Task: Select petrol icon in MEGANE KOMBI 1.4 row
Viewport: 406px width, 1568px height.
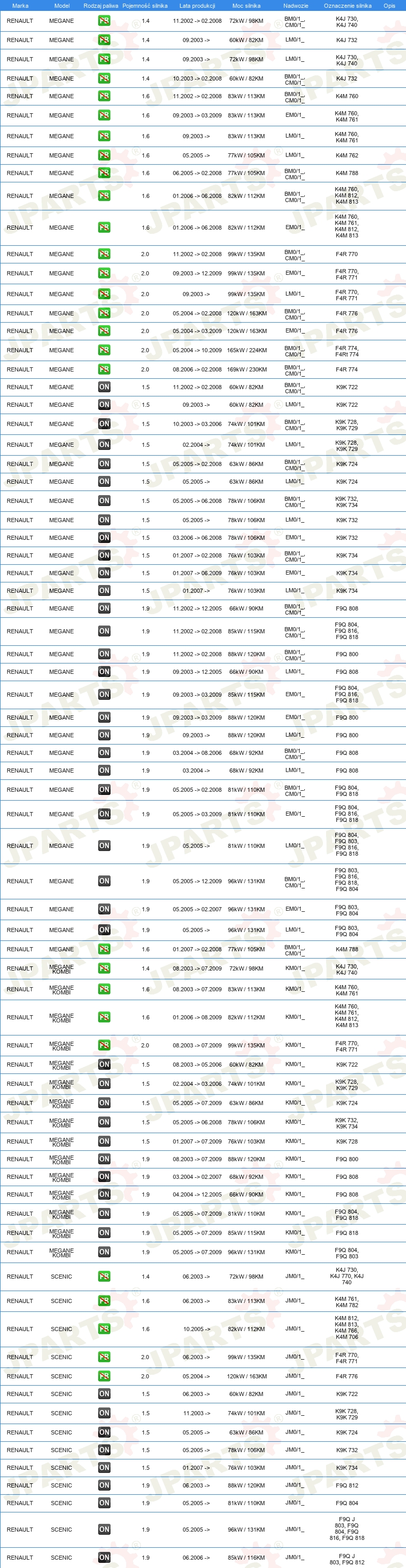Action: pos(104,968)
